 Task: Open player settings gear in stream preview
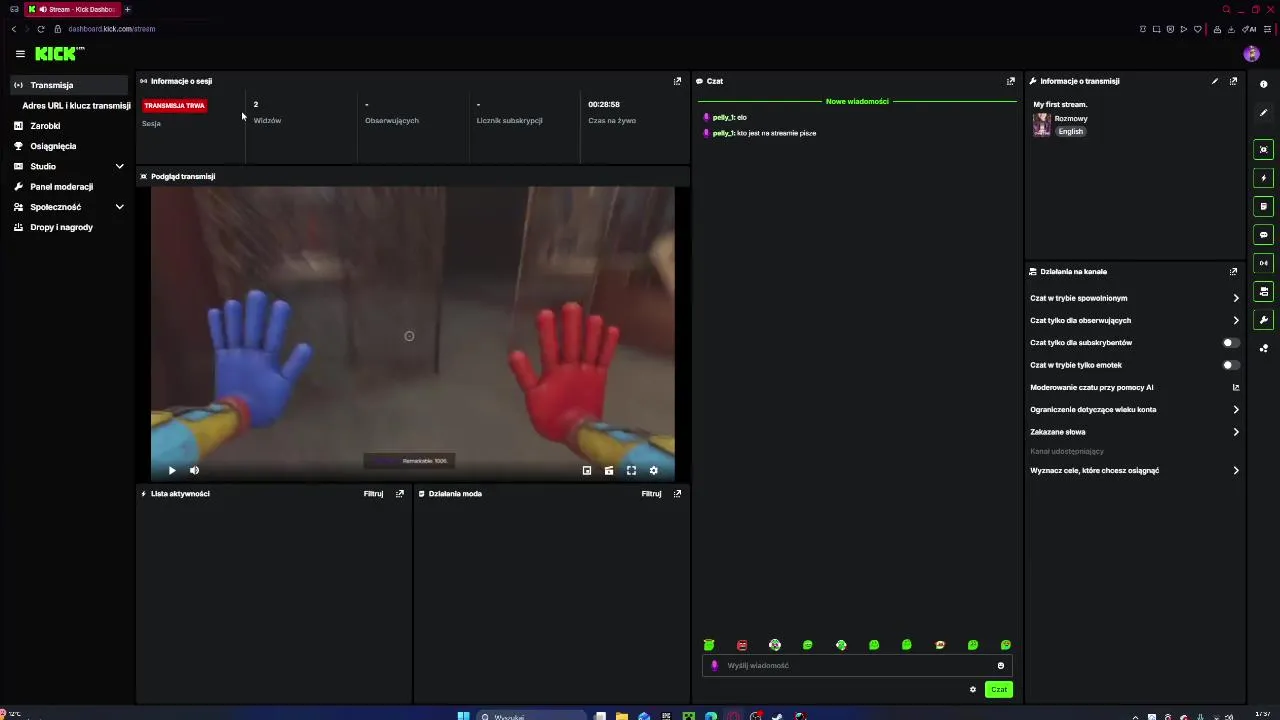(x=653, y=470)
